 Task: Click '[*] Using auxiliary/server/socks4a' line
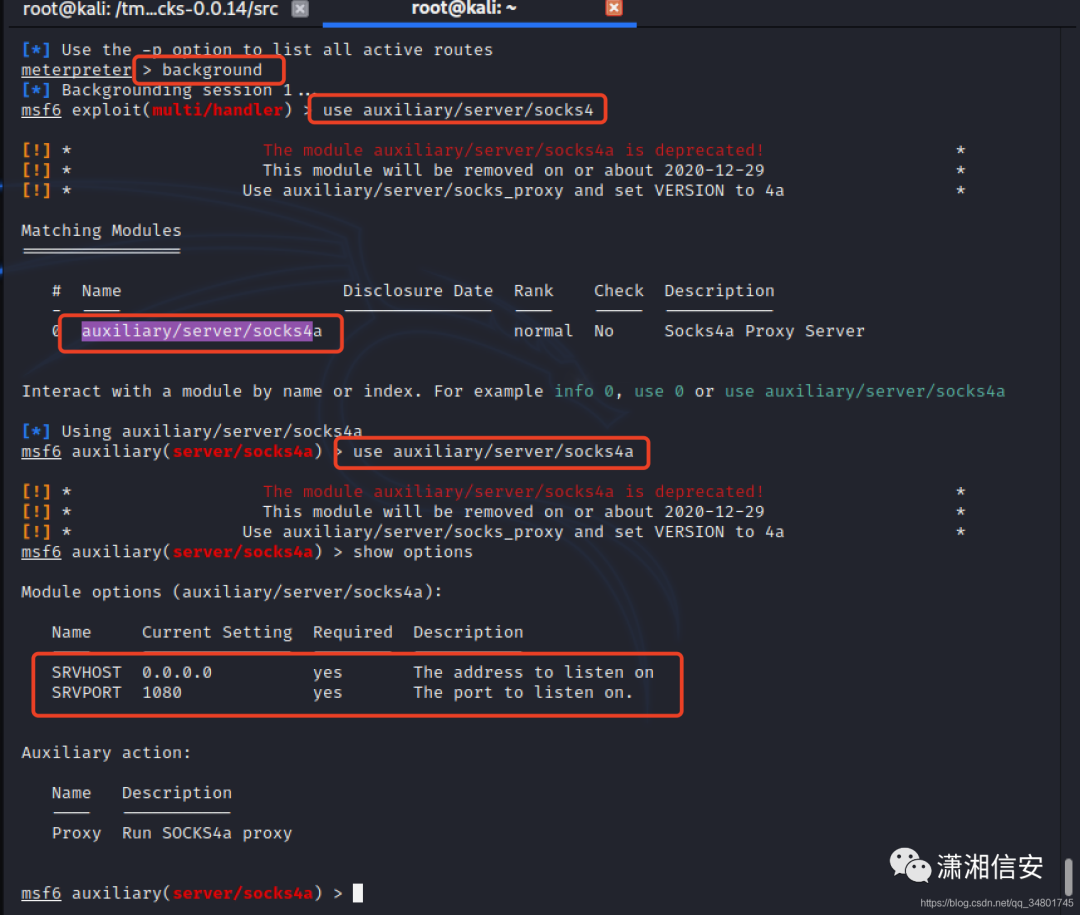coord(191,432)
